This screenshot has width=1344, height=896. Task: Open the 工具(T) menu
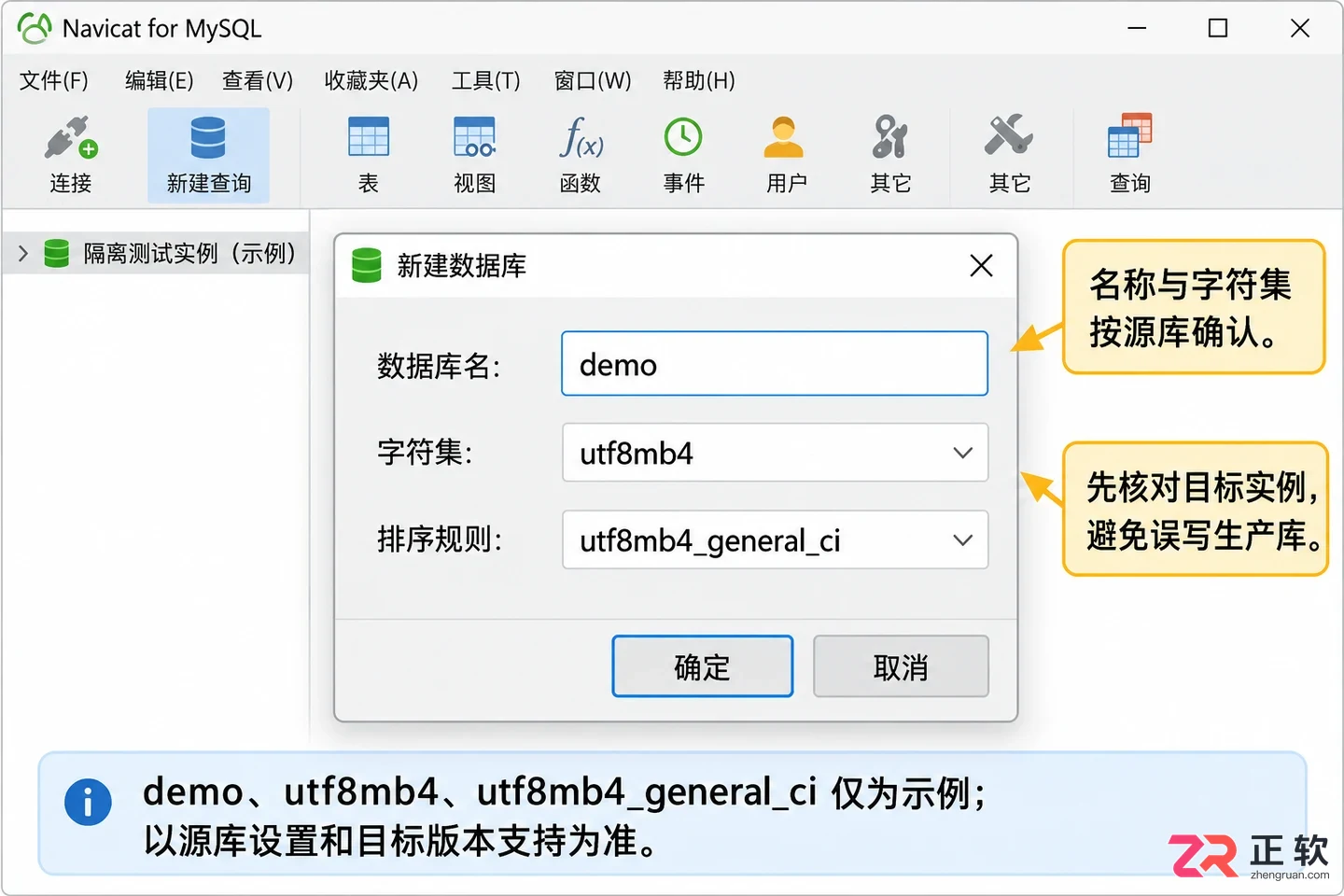click(486, 81)
